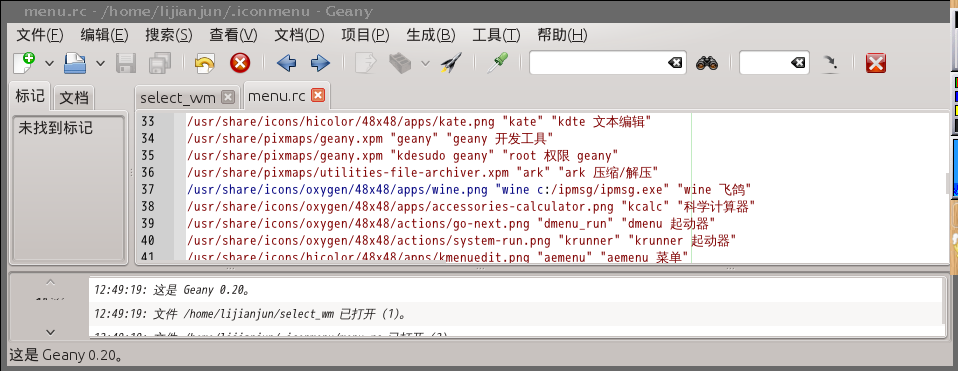Expand the New file template dropdown arrow
958x371 pixels.
(49, 64)
